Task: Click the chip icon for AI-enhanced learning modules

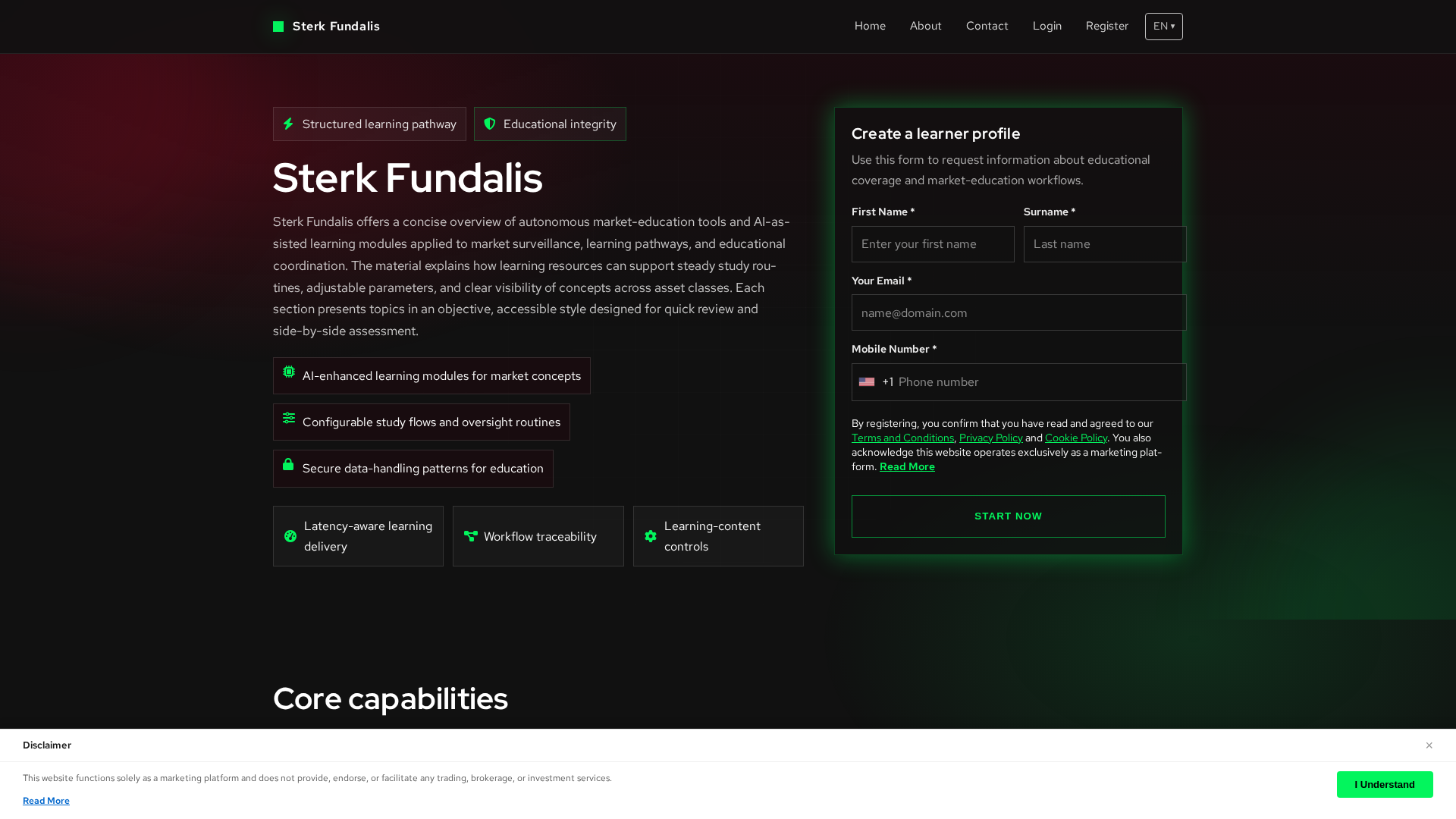Action: [x=289, y=372]
